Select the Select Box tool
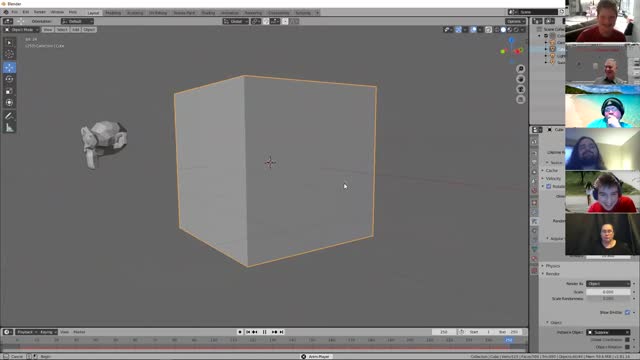Viewport: 640px width, 360px height. point(9,42)
